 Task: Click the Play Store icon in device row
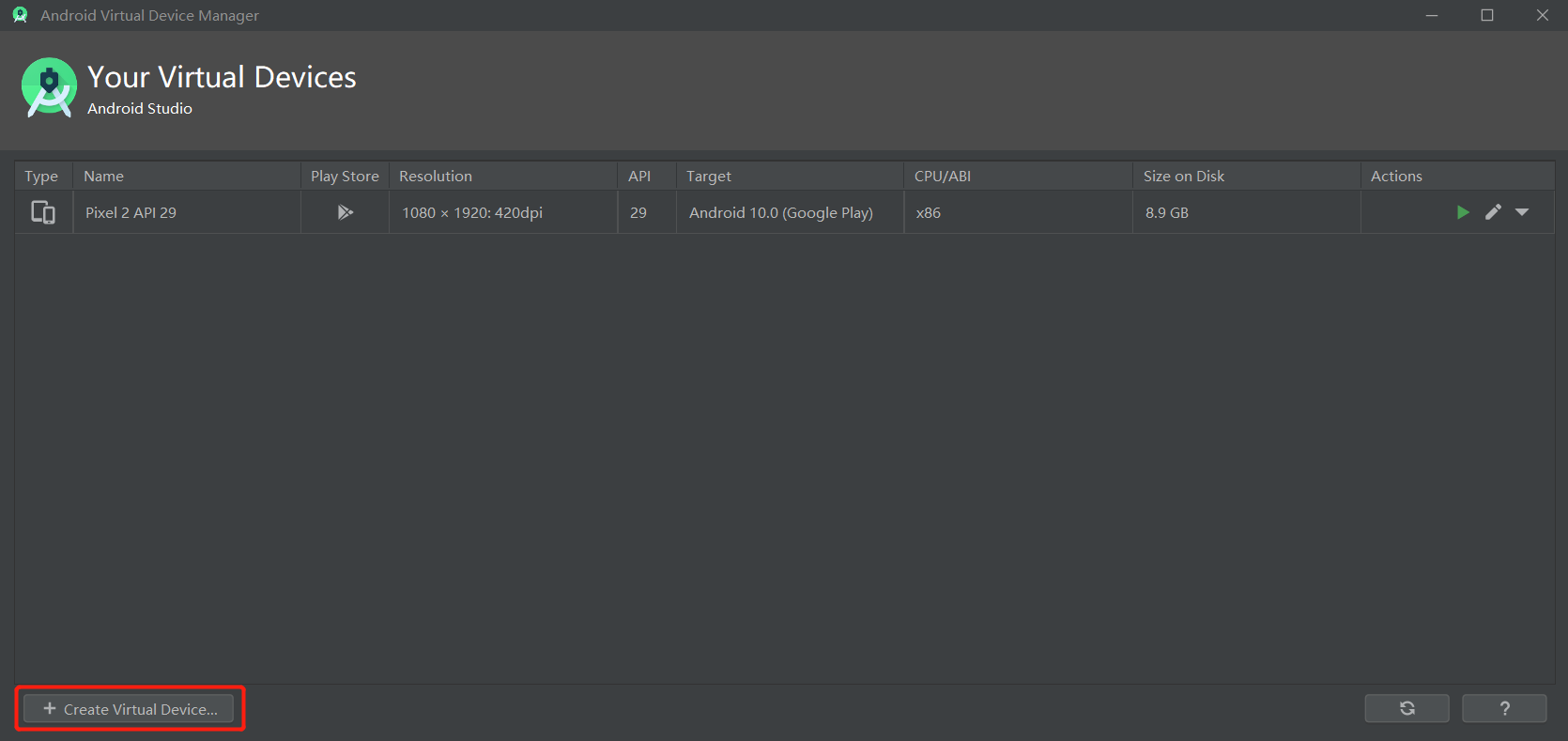(x=346, y=212)
